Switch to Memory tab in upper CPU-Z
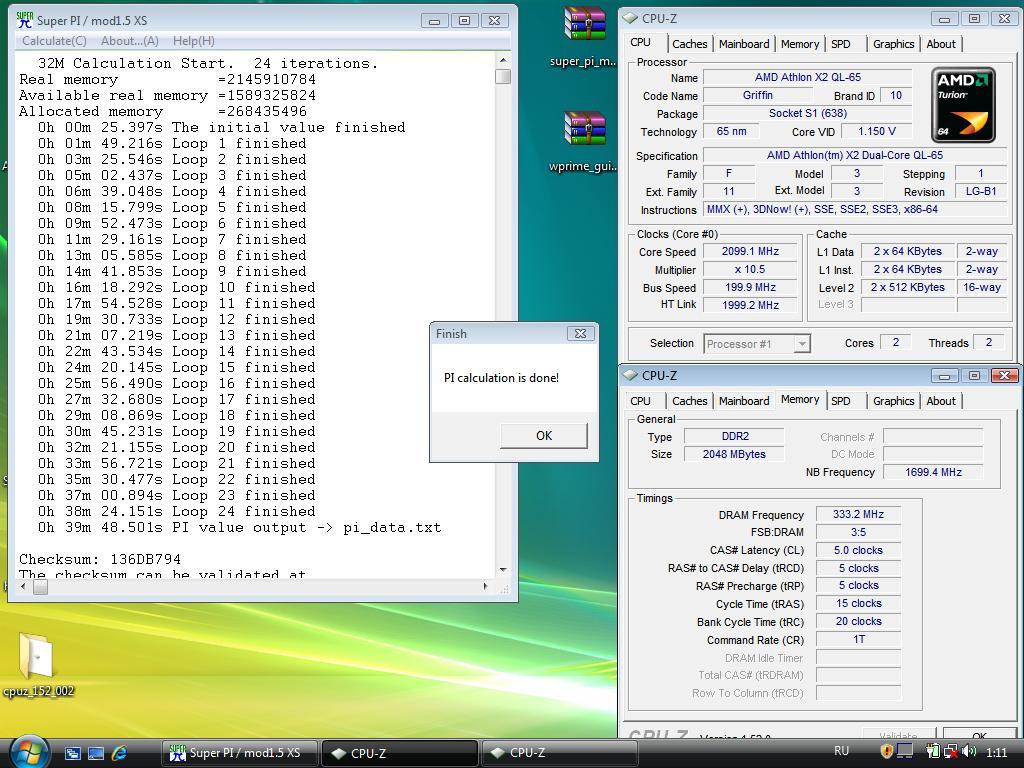This screenshot has width=1024, height=768. click(x=799, y=44)
